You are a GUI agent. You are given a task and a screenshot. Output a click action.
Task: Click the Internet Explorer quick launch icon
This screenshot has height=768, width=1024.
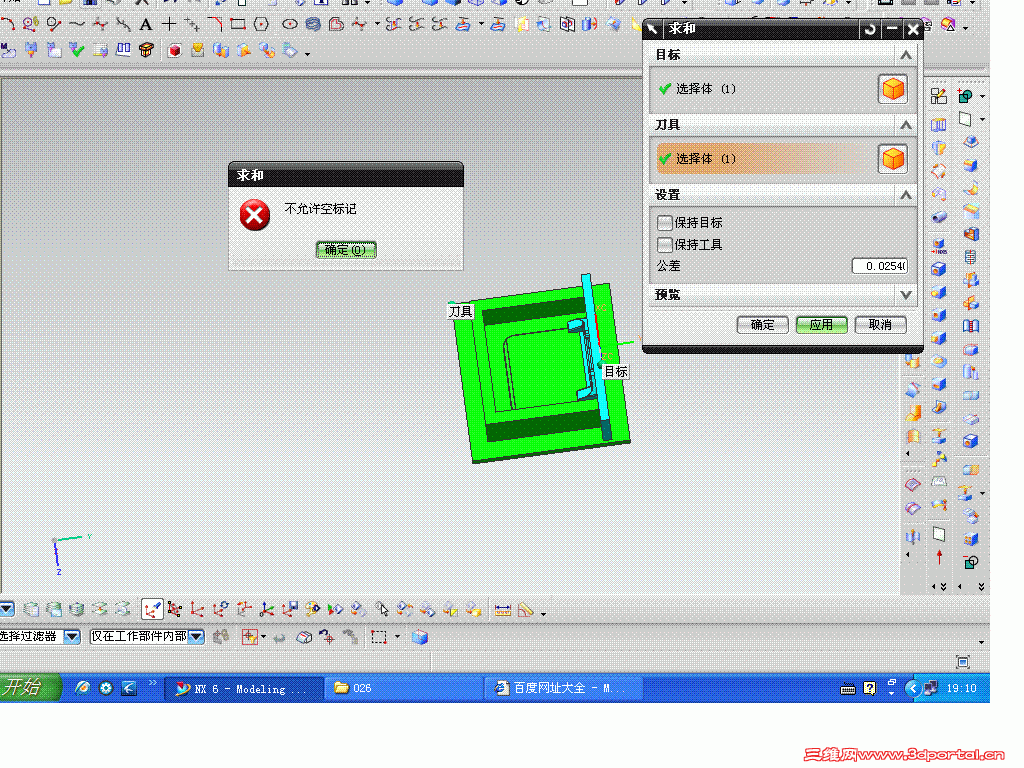[x=82, y=688]
